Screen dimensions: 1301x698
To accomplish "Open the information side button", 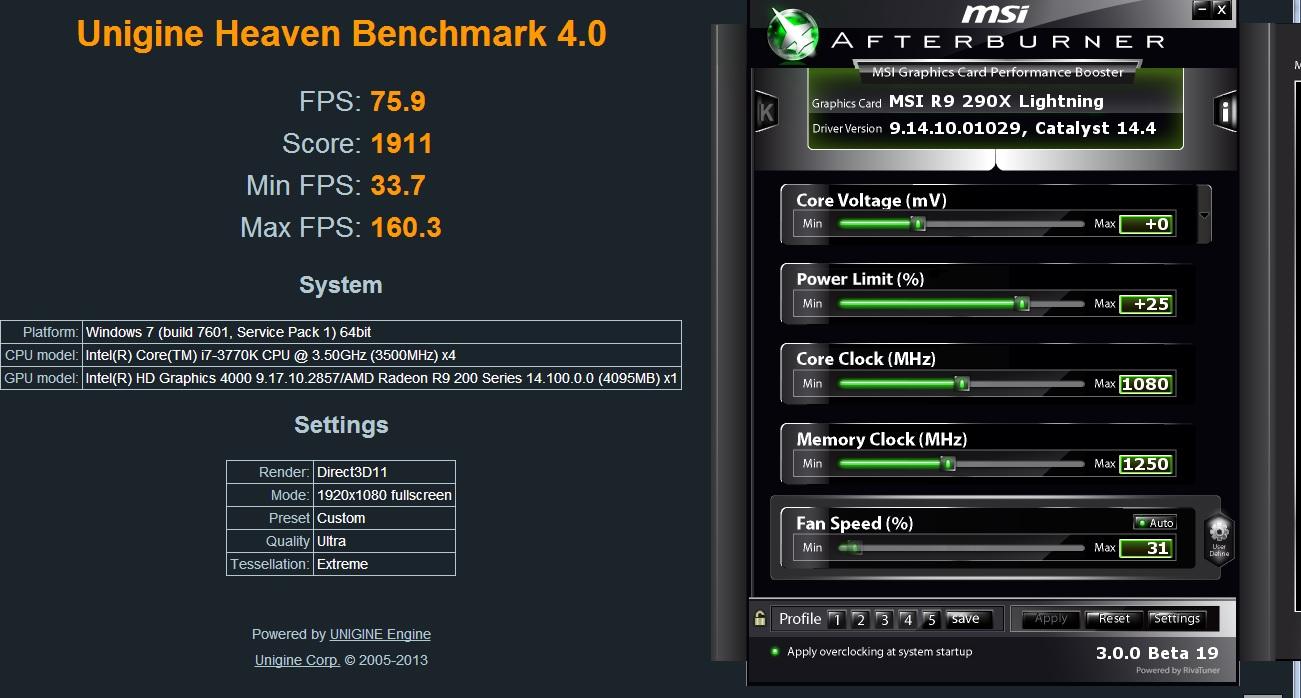I will pyautogui.click(x=1225, y=112).
